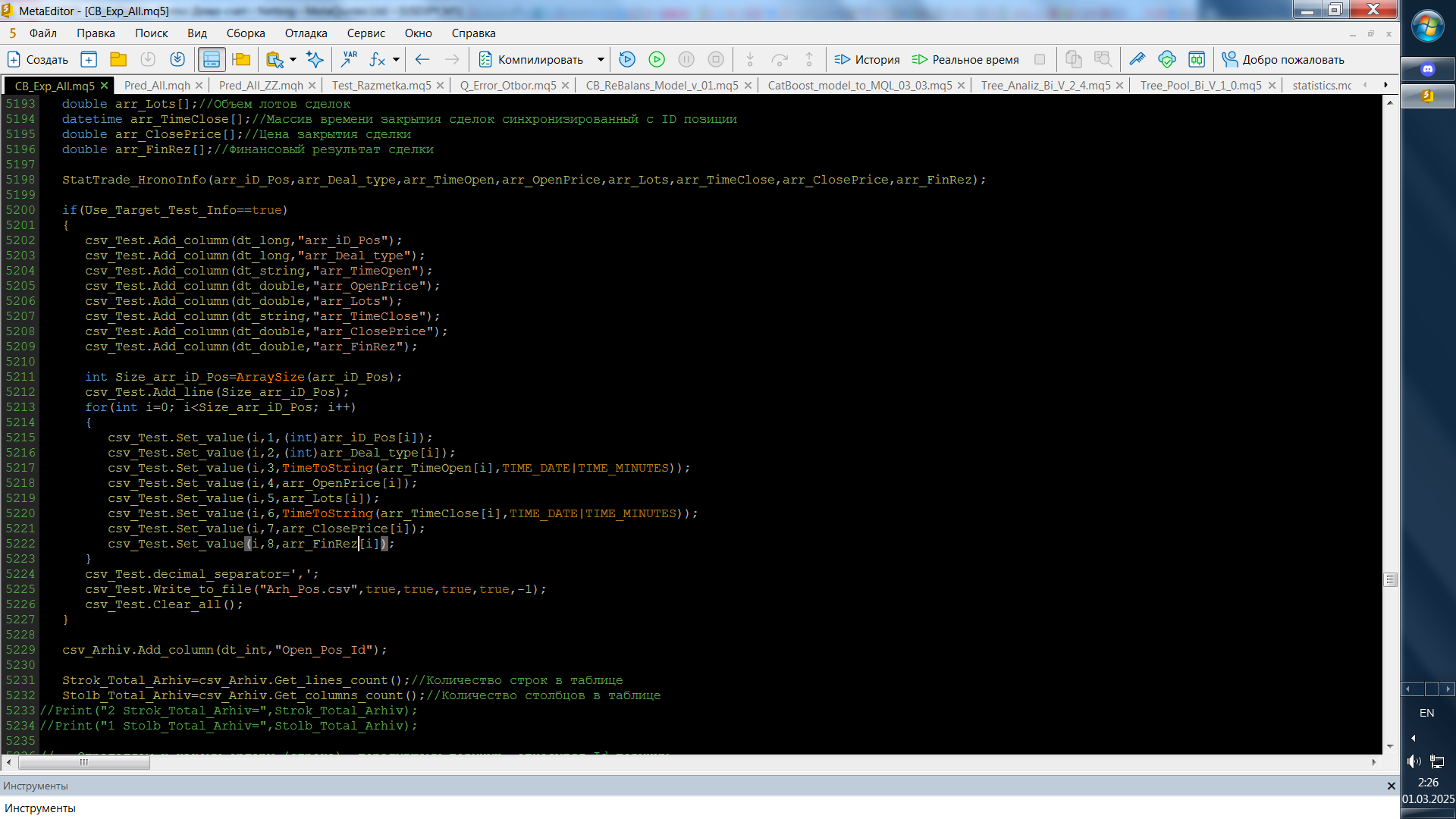Click the styler comb icon
This screenshot has width=1456, height=819.
pos(1137,59)
